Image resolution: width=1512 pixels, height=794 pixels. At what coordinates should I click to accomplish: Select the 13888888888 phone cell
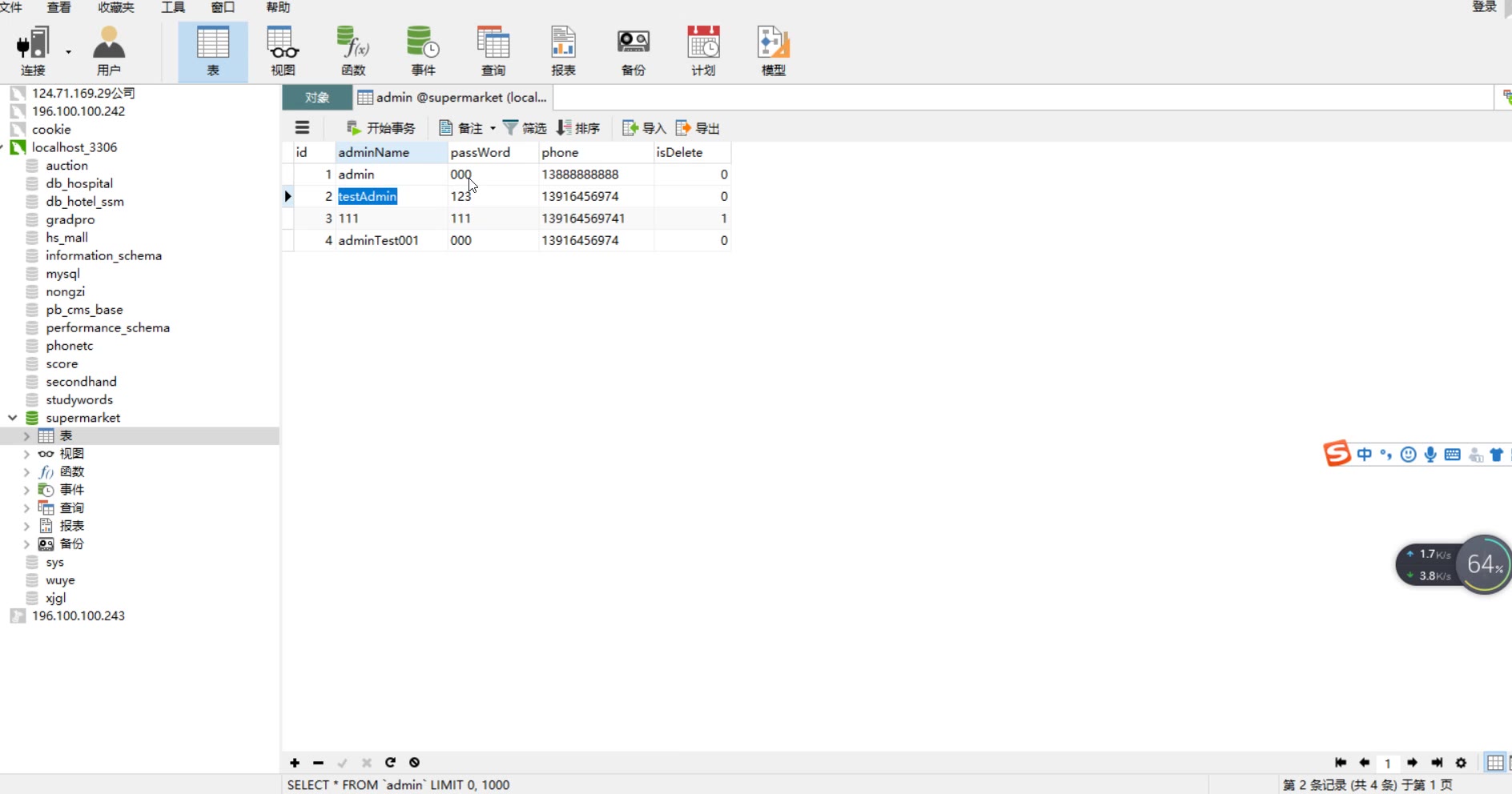pos(596,174)
